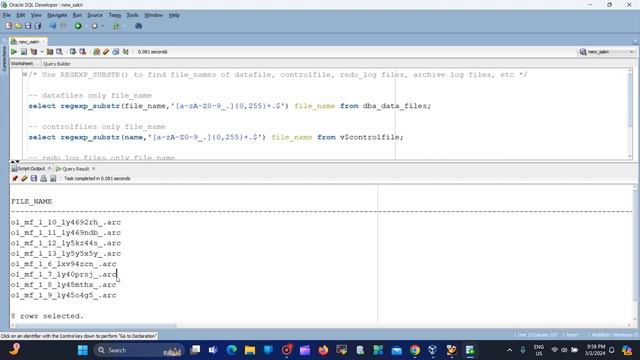Click the Unshared SQL Worksheet icon
Screen dimensions: 640x360
96,52
